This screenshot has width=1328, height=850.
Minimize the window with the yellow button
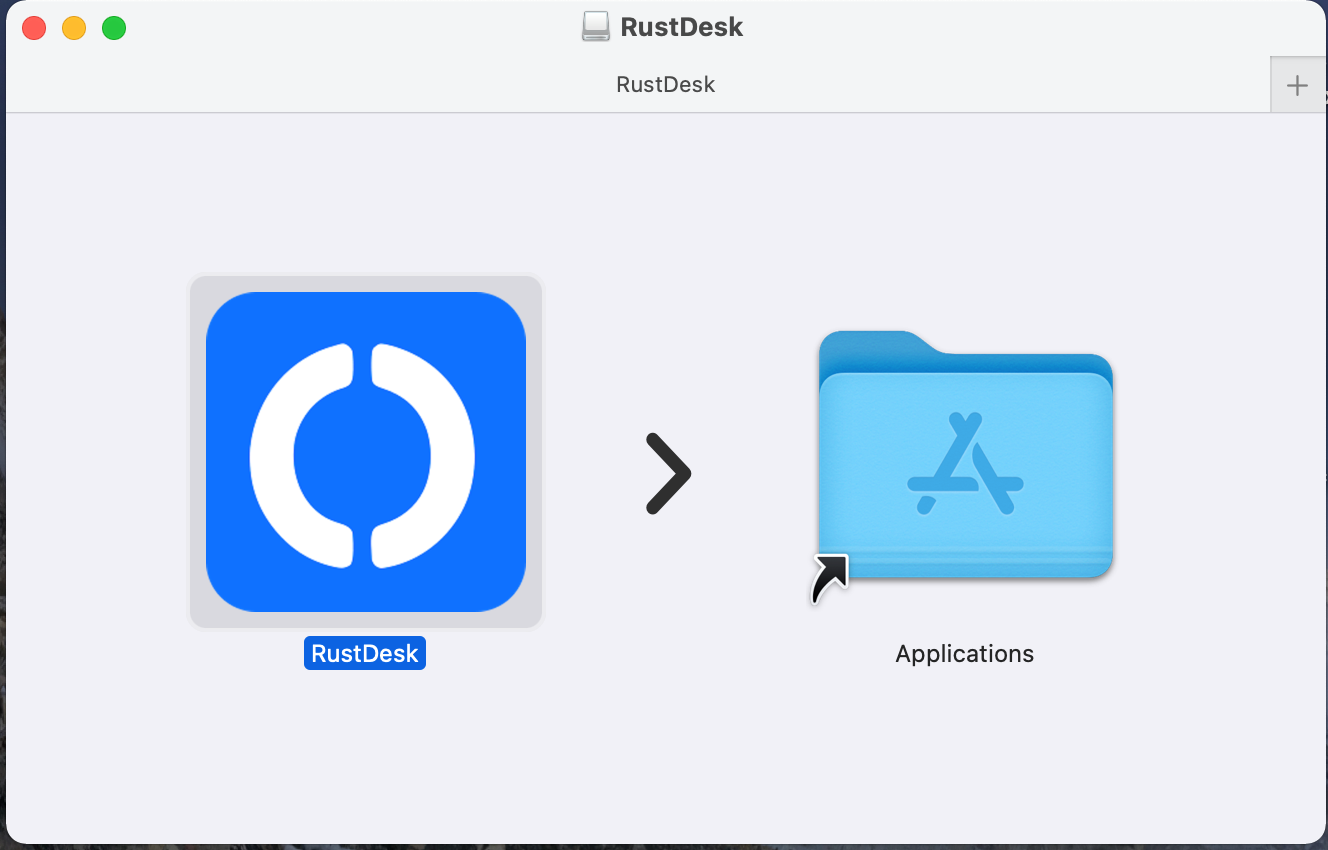point(74,28)
